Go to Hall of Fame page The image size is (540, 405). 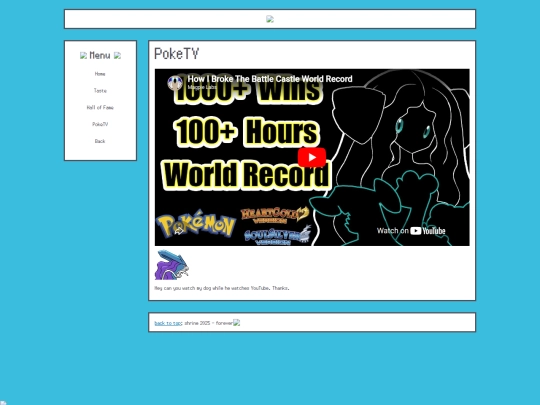pos(100,107)
